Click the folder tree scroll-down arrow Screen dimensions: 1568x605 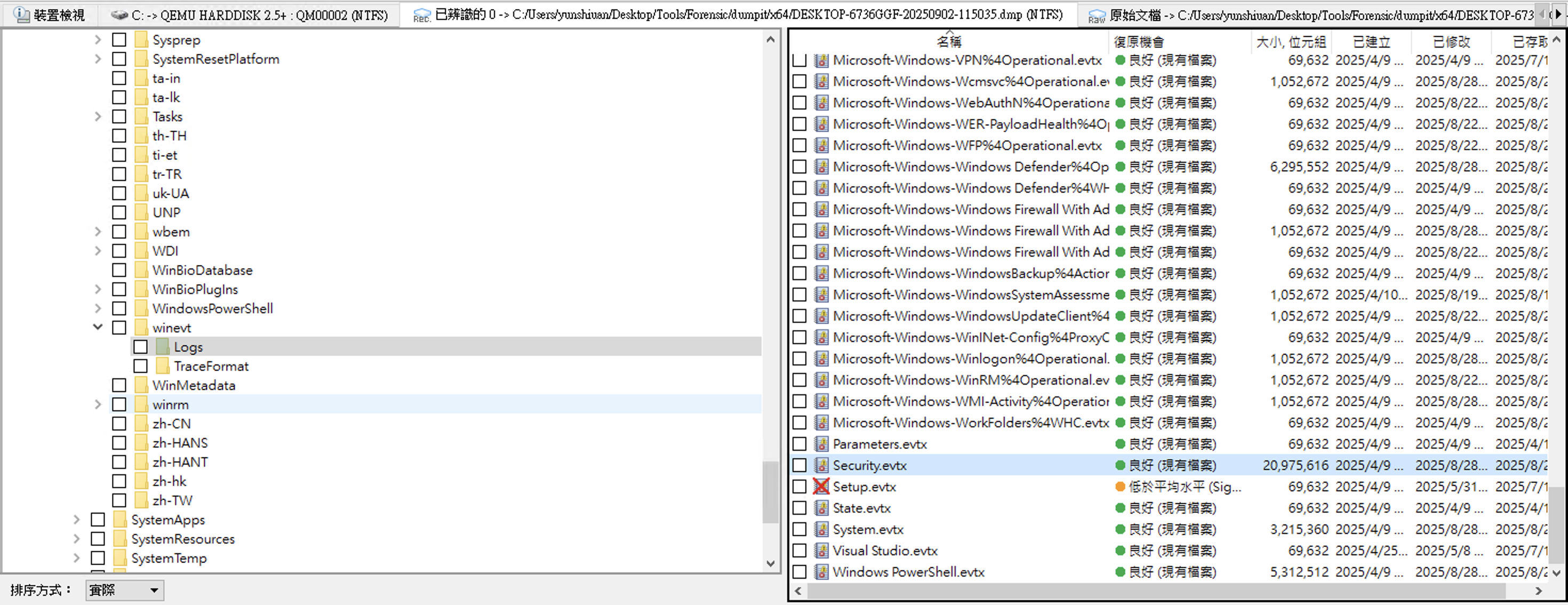tap(770, 563)
